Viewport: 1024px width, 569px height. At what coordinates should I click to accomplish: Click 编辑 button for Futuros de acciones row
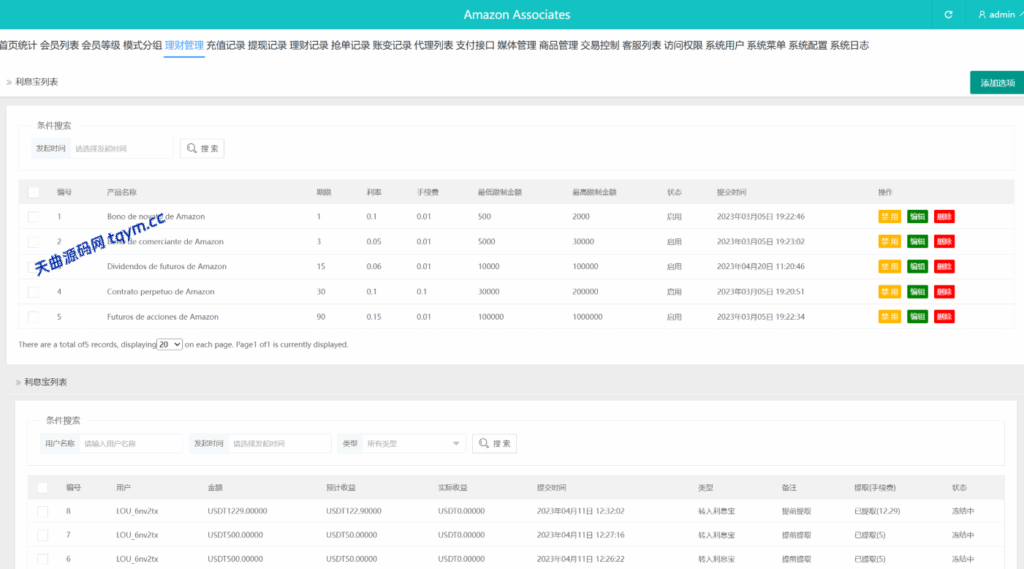(x=918, y=317)
